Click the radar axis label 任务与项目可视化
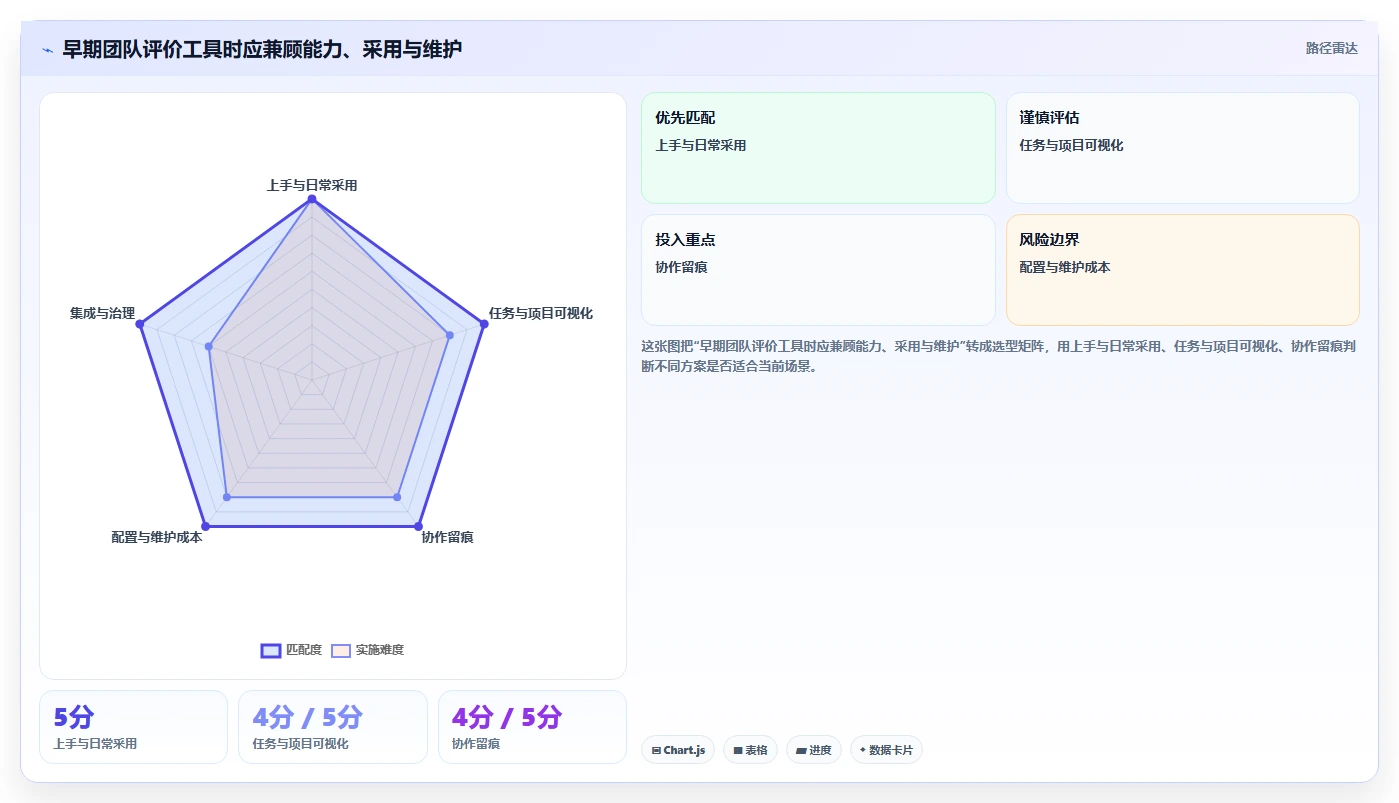Image resolution: width=1399 pixels, height=803 pixels. (x=541, y=313)
